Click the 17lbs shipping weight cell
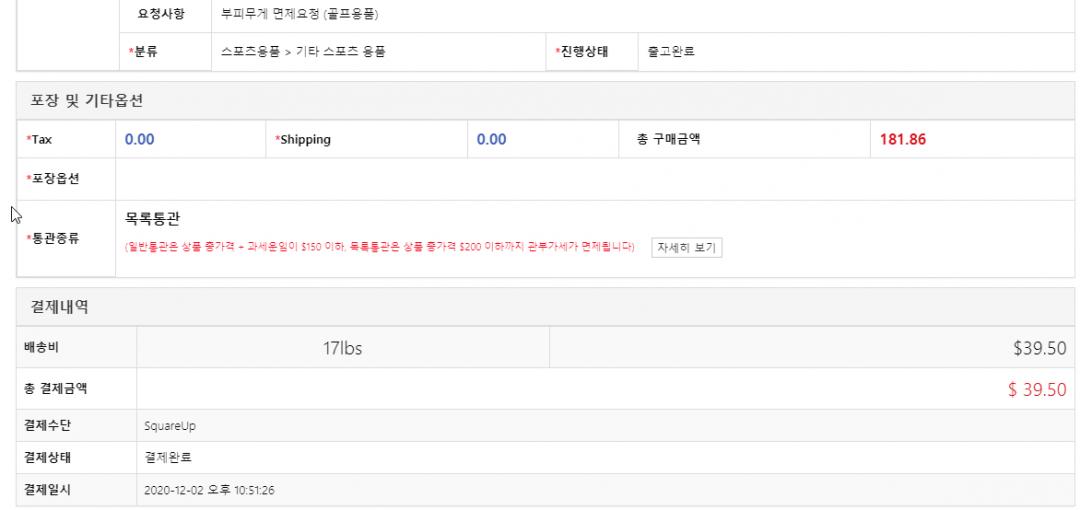The height and width of the screenshot is (510, 1080). pos(342,348)
